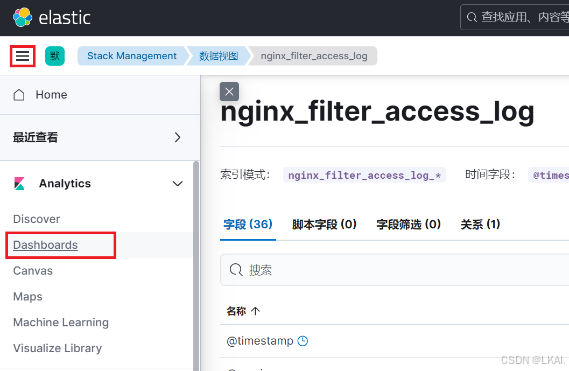Collapse the Analytics section
This screenshot has height=371, width=569.
(177, 184)
